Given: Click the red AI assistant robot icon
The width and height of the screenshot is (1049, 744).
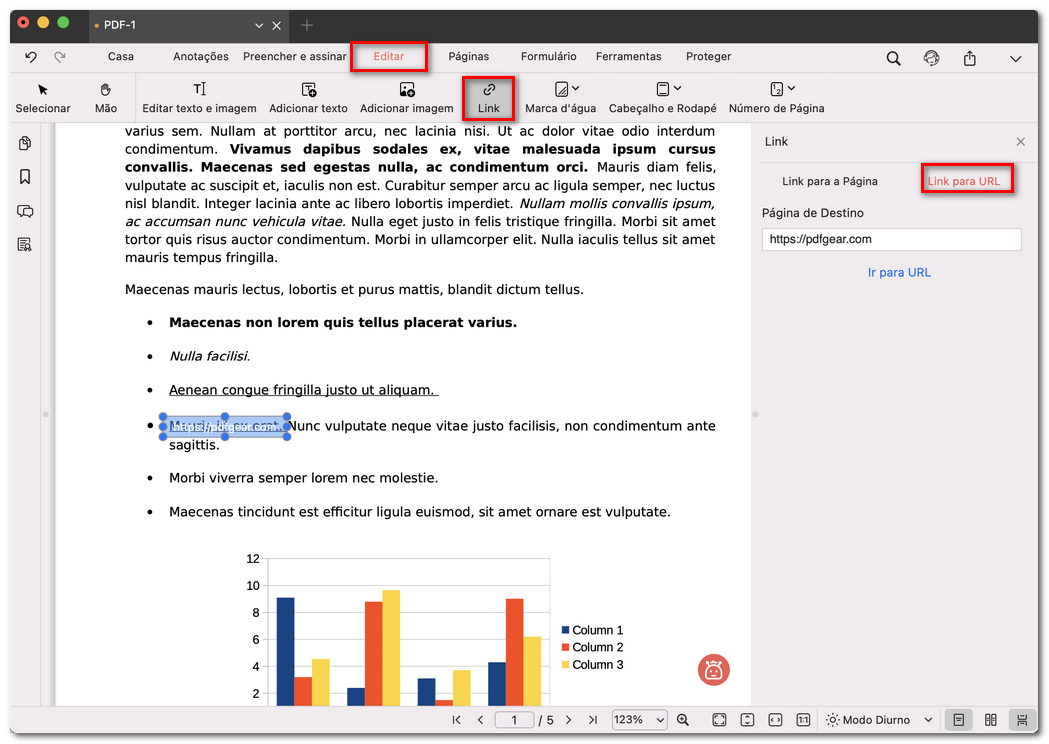Looking at the screenshot, I should [x=713, y=670].
